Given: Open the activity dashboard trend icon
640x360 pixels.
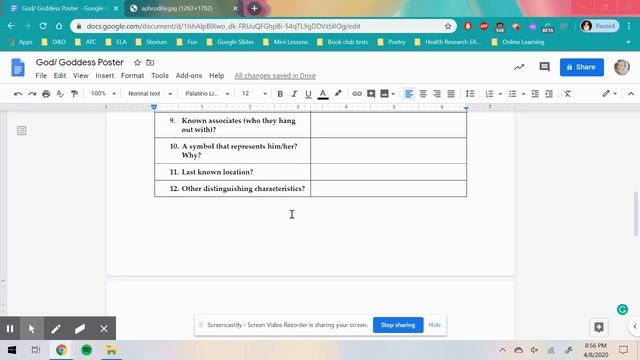Looking at the screenshot, I should (519, 67).
